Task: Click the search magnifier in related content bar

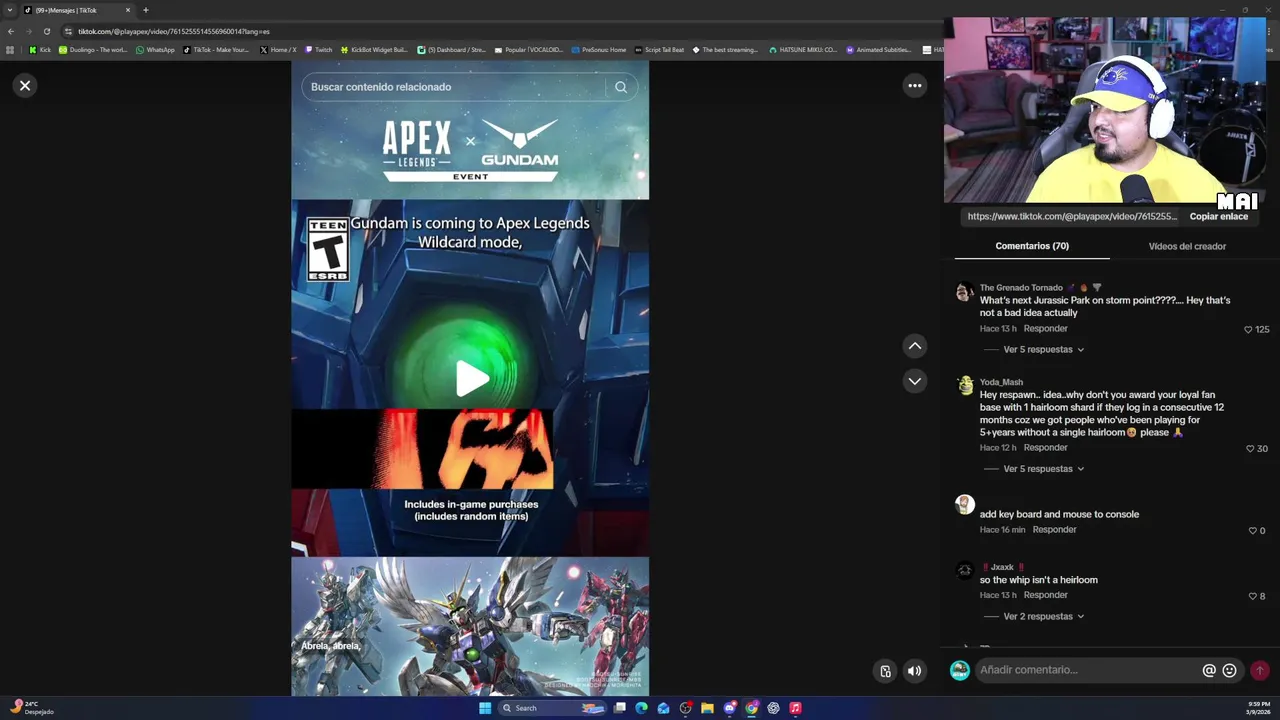Action: point(621,87)
